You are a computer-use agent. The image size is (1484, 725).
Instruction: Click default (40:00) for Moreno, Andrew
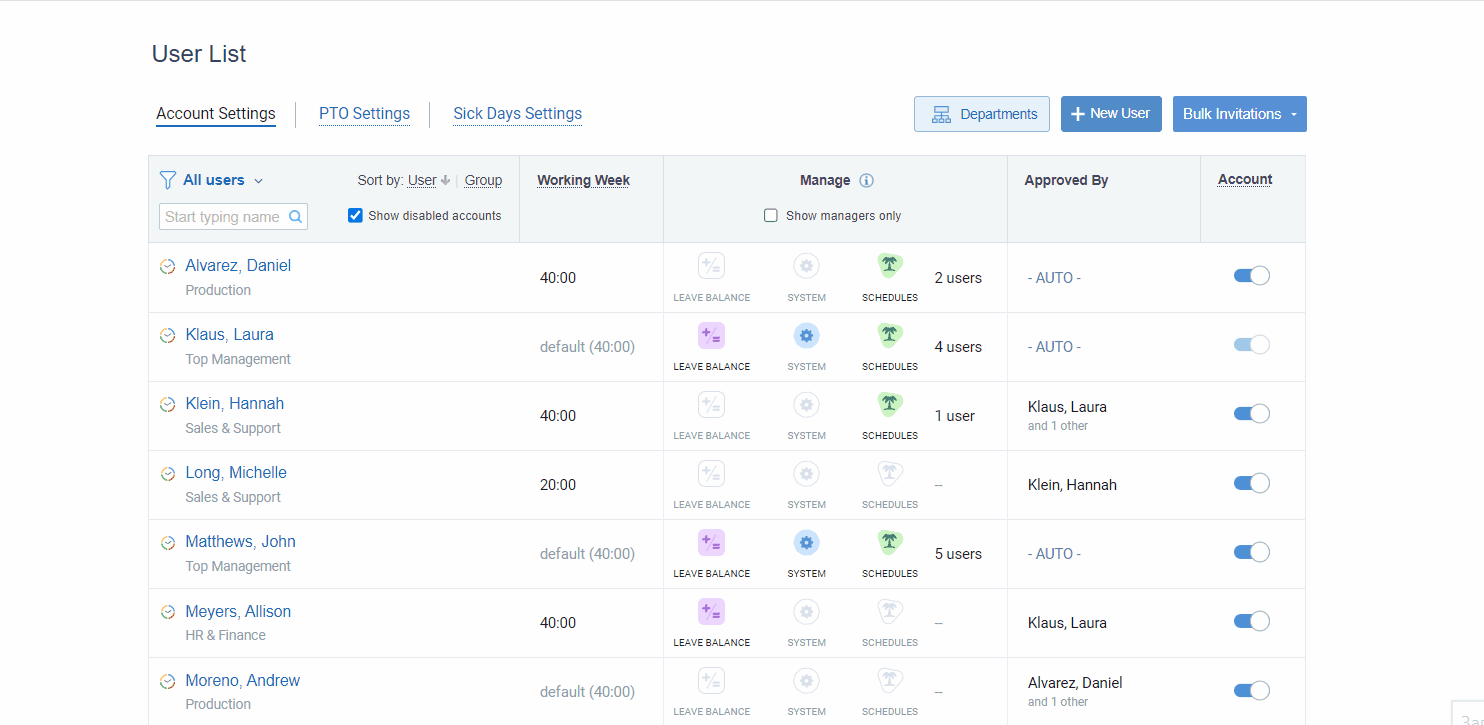pyautogui.click(x=587, y=692)
